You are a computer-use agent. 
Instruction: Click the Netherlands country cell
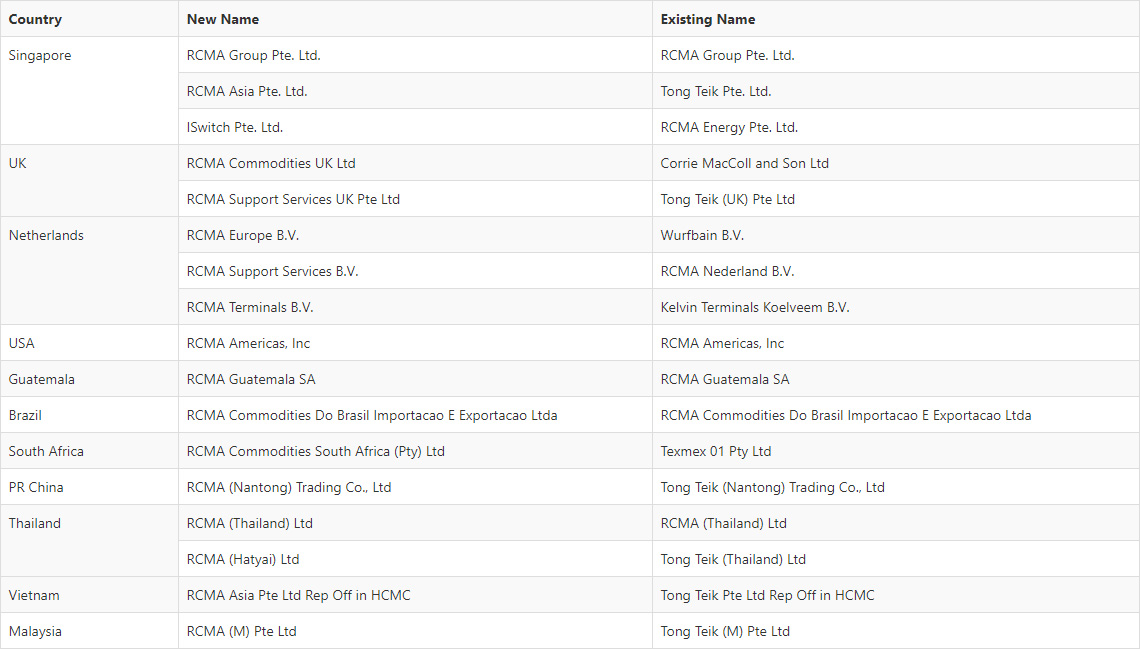tap(89, 271)
